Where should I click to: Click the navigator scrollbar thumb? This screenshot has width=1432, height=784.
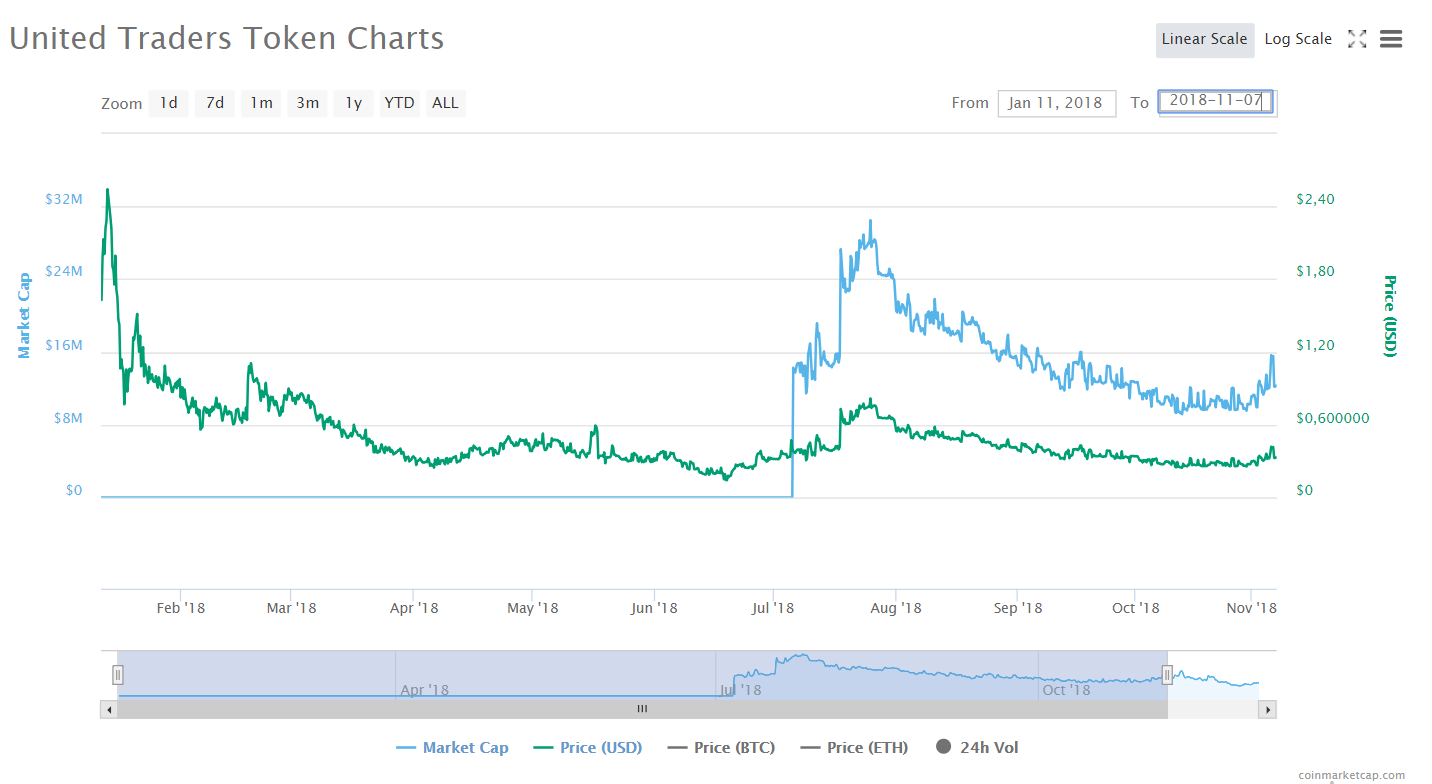(642, 709)
